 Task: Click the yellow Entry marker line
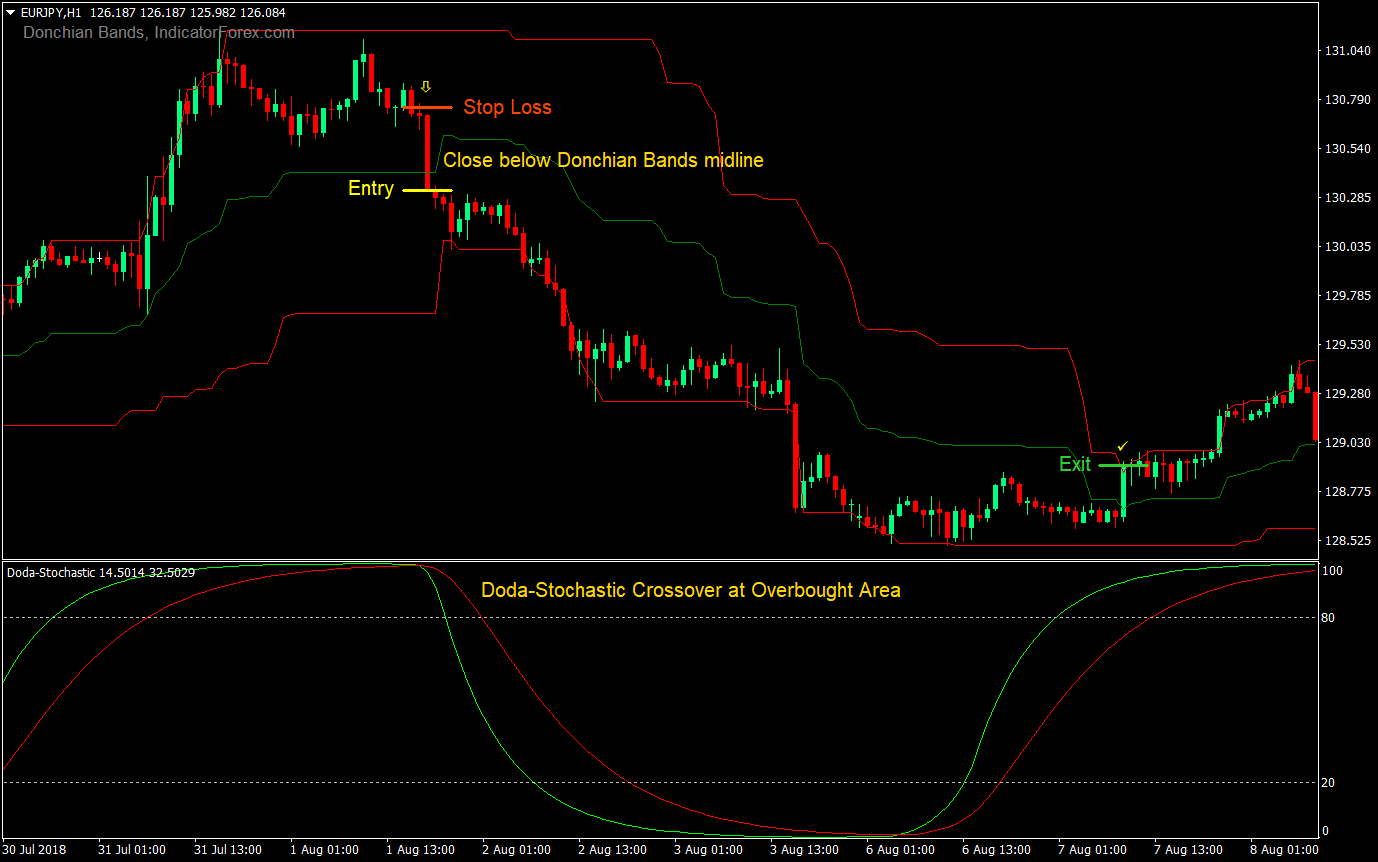point(420,190)
